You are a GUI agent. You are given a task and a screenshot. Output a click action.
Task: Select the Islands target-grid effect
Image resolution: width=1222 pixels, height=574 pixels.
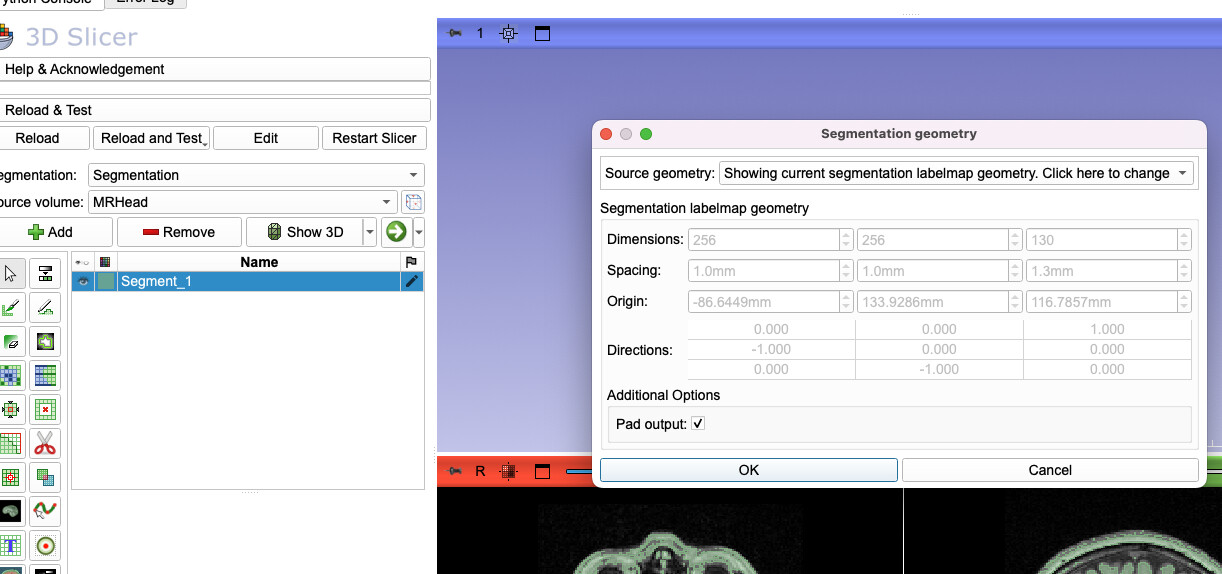pyautogui.click(x=10, y=477)
